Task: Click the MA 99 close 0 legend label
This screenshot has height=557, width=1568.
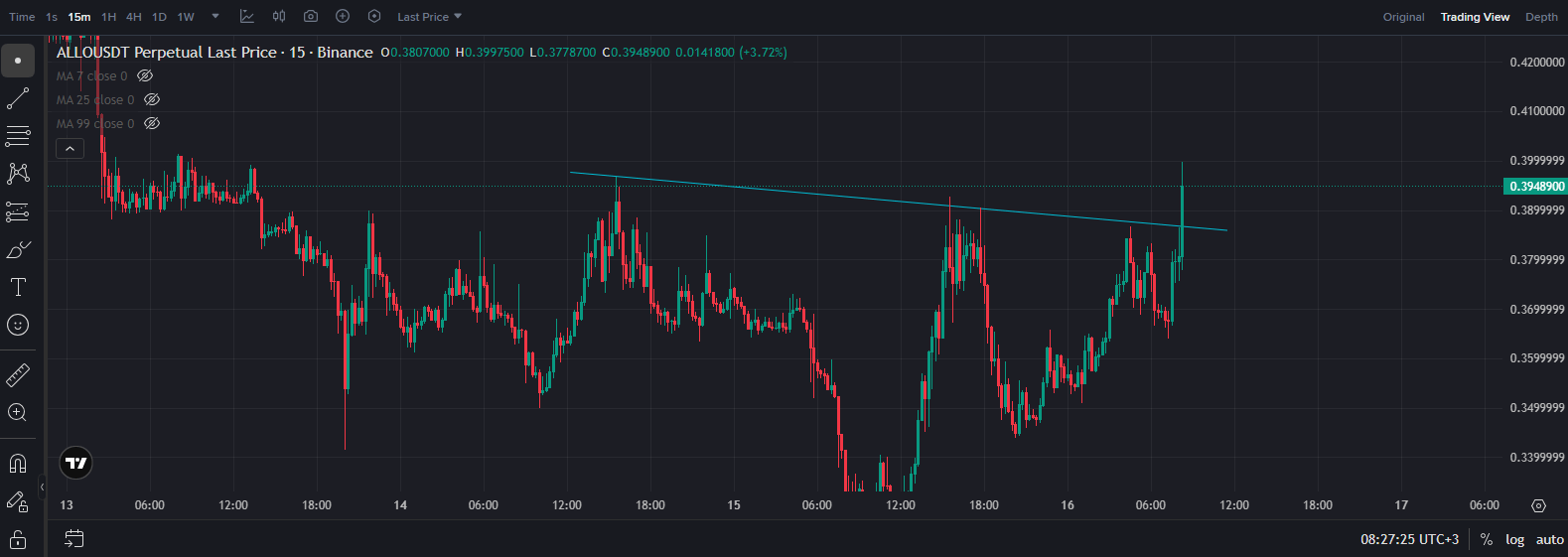Action: [95, 123]
